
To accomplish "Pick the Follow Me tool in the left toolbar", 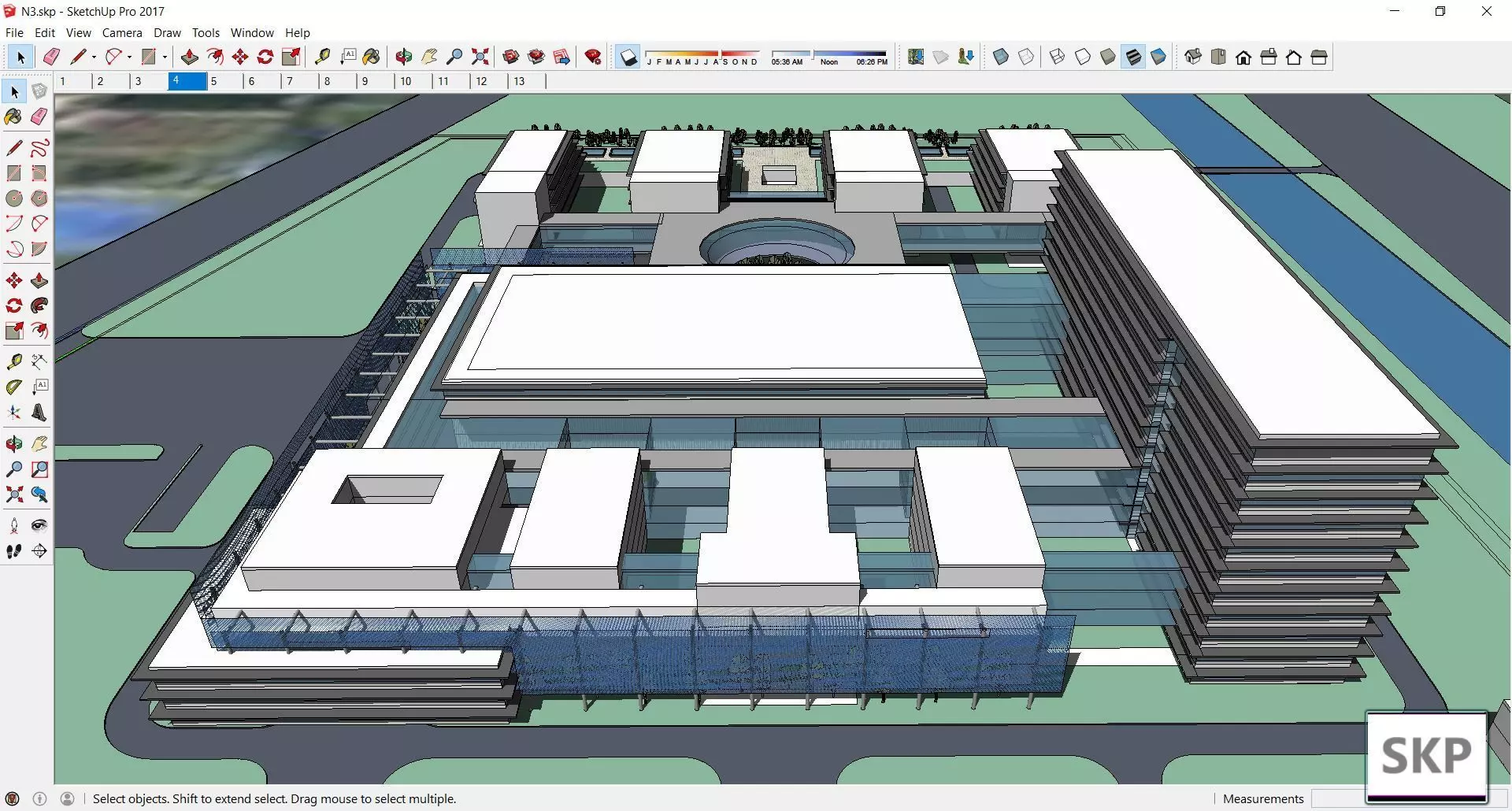I will click(39, 306).
